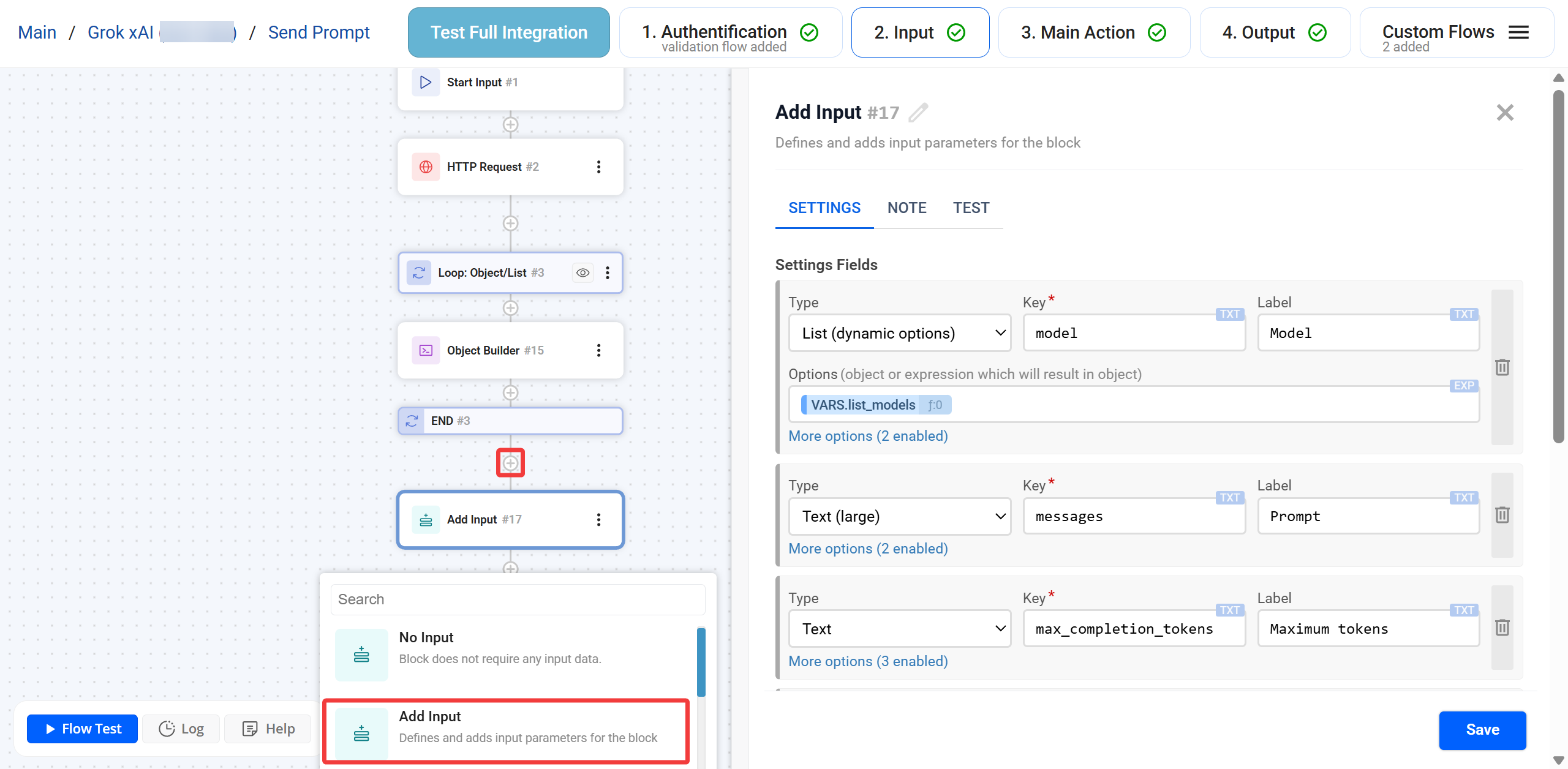1568x769 pixels.
Task: Switch to the TEST tab
Action: point(971,208)
